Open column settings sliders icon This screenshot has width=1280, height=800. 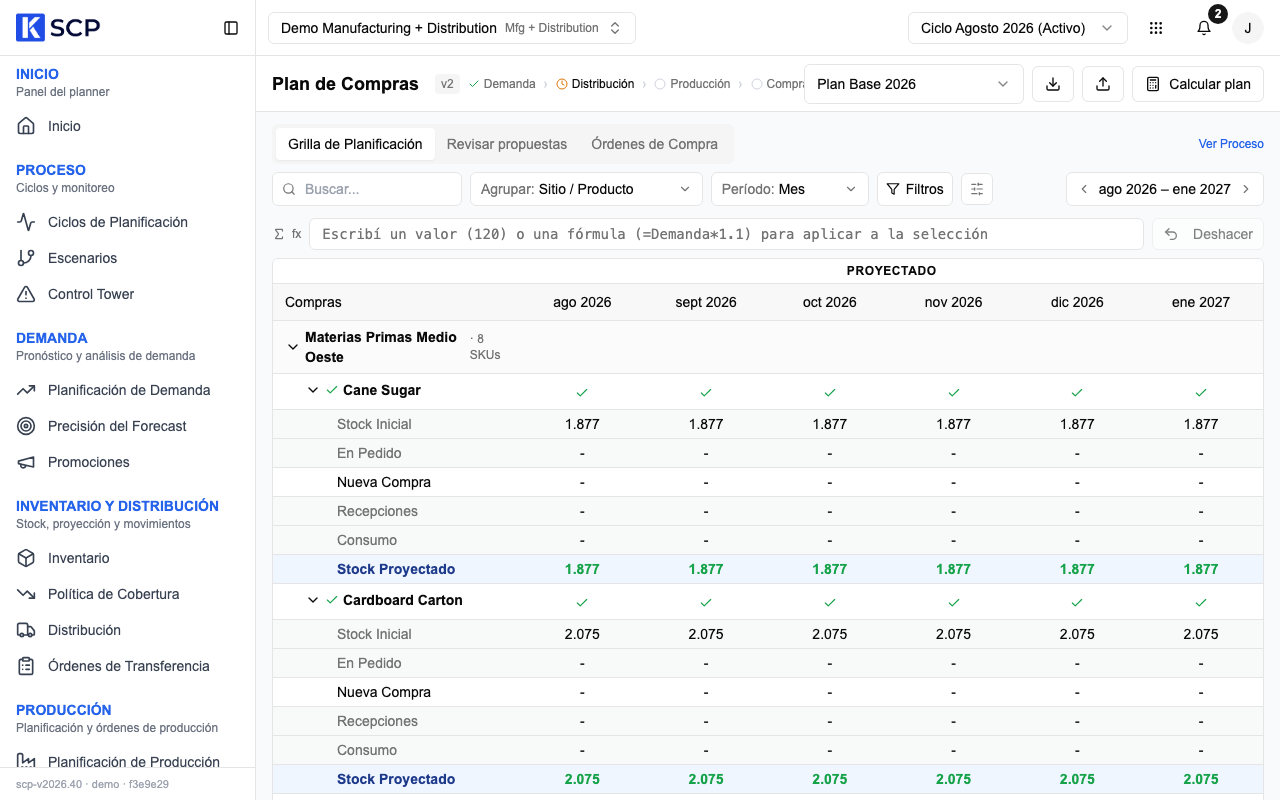tap(977, 189)
